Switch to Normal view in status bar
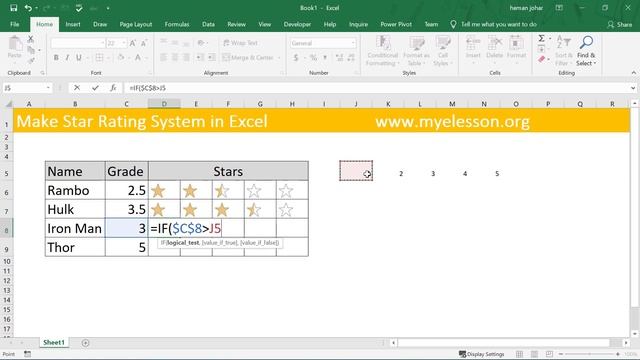Screen dimensions: 640x360 [x=519, y=354]
